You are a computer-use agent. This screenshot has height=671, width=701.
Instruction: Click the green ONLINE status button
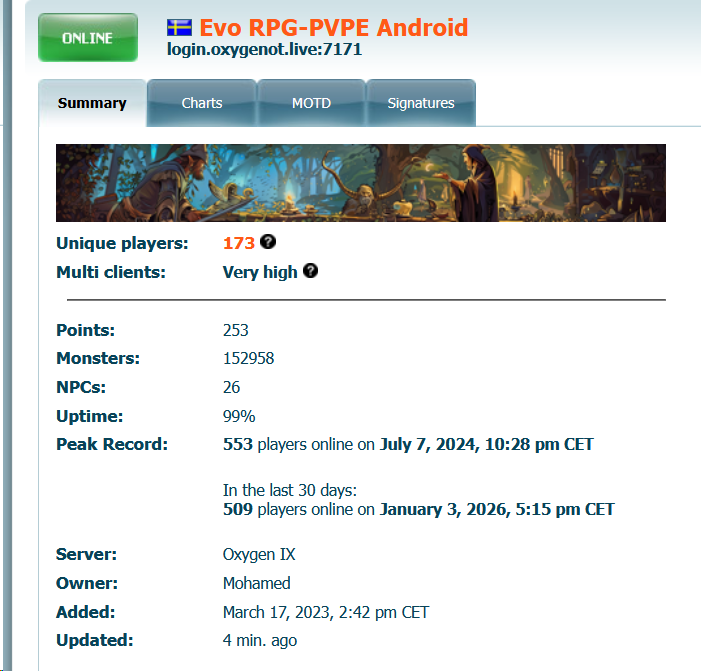88,38
